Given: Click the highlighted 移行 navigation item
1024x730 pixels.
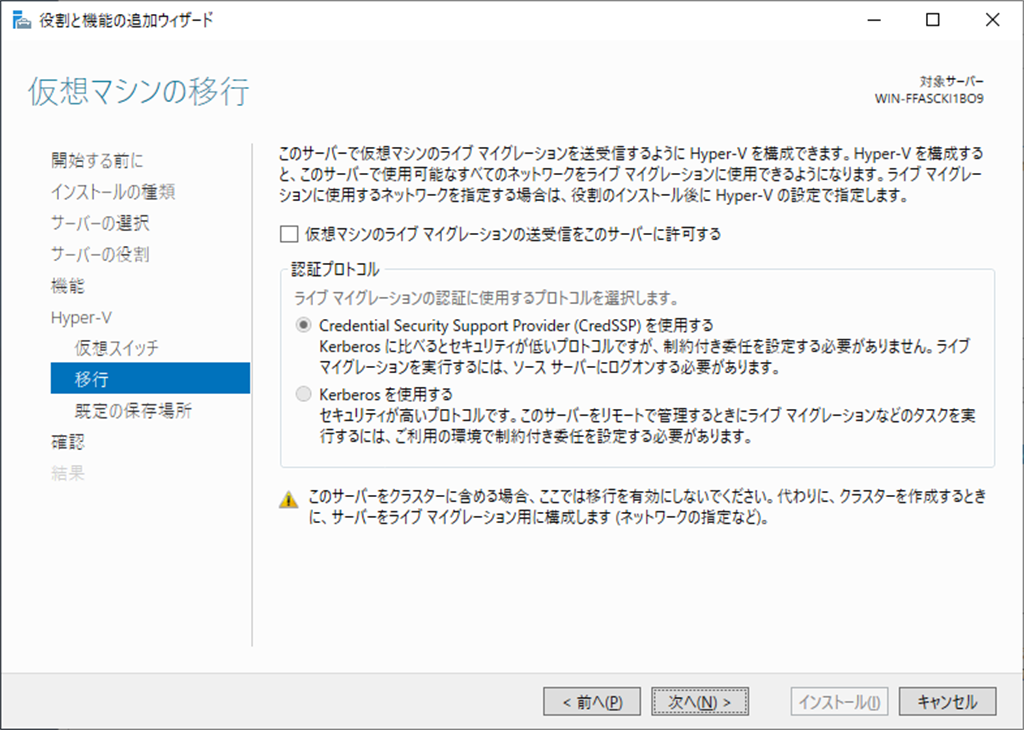Looking at the screenshot, I should [x=92, y=379].
